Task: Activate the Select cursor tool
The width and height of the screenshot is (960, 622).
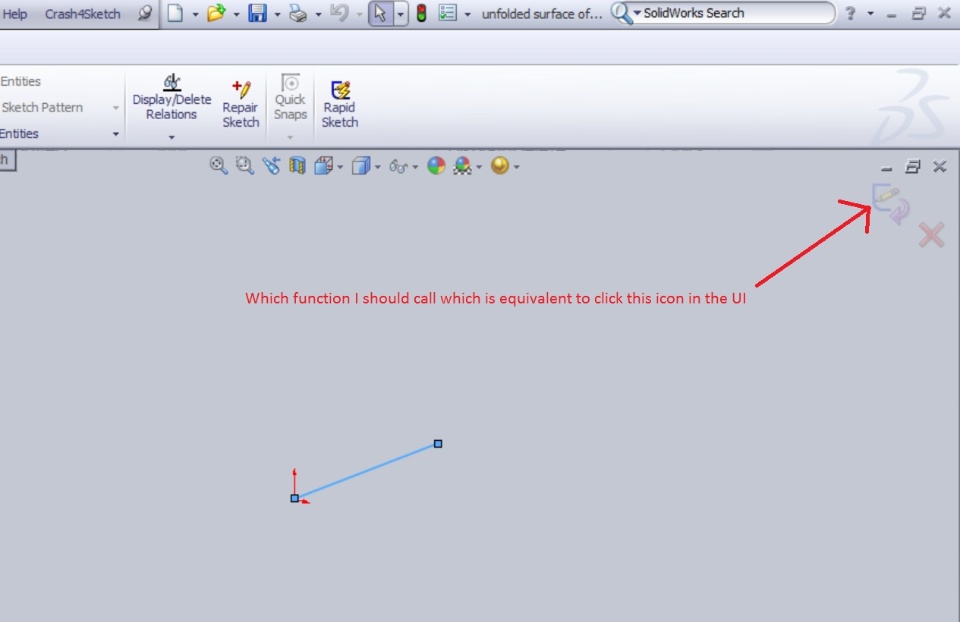Action: [380, 13]
